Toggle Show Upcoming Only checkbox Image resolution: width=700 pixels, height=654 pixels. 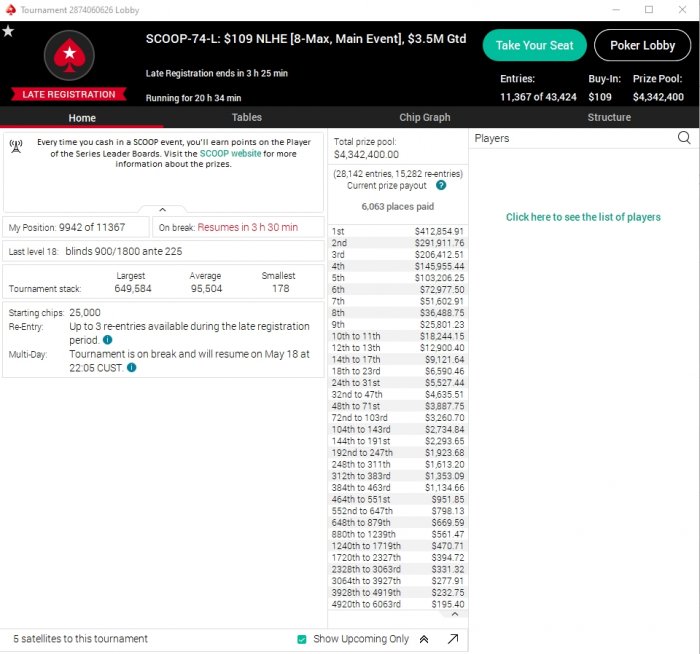pos(302,639)
